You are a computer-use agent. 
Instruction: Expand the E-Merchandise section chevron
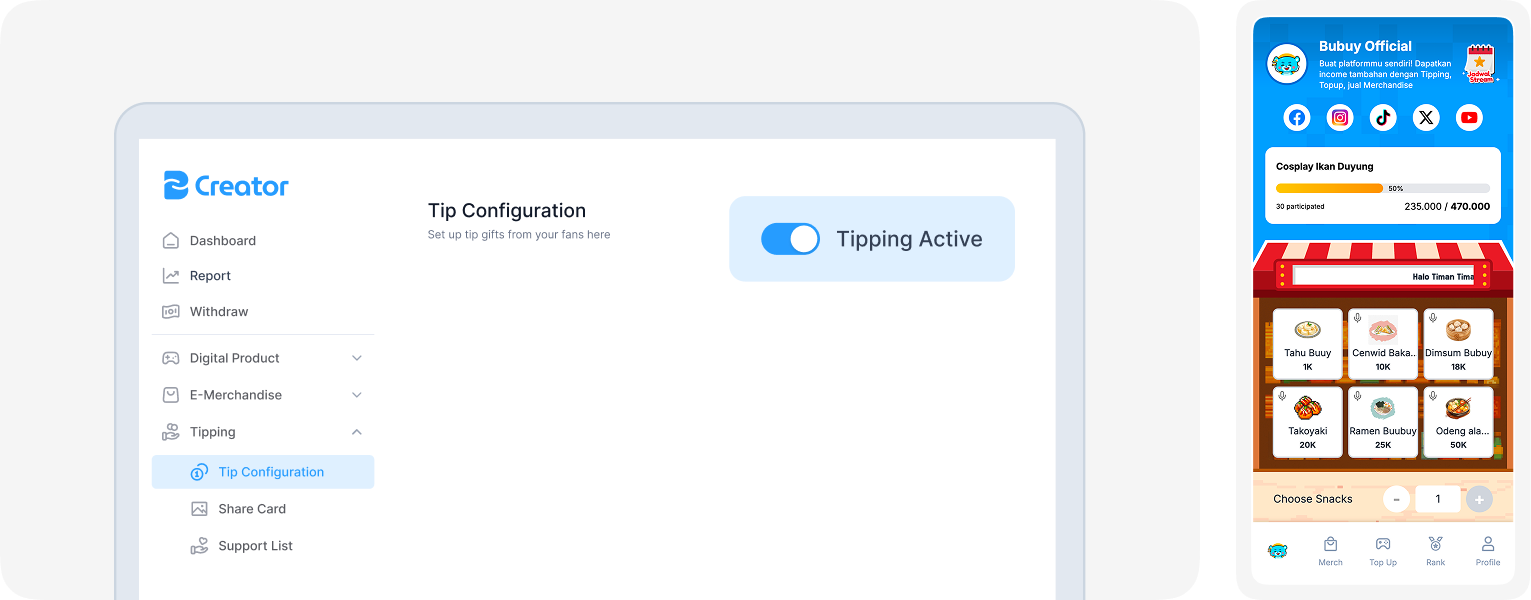coord(357,395)
